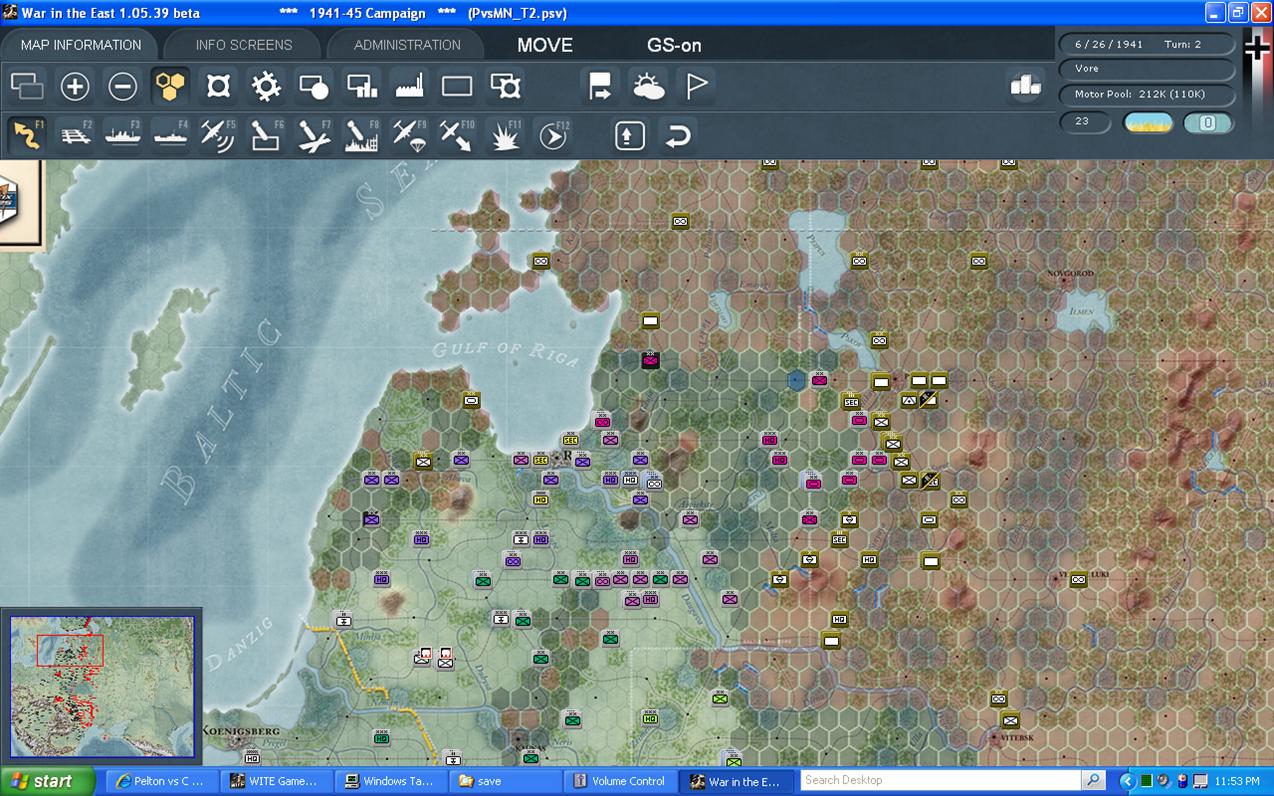Click the boxed up-arrow button

[629, 134]
